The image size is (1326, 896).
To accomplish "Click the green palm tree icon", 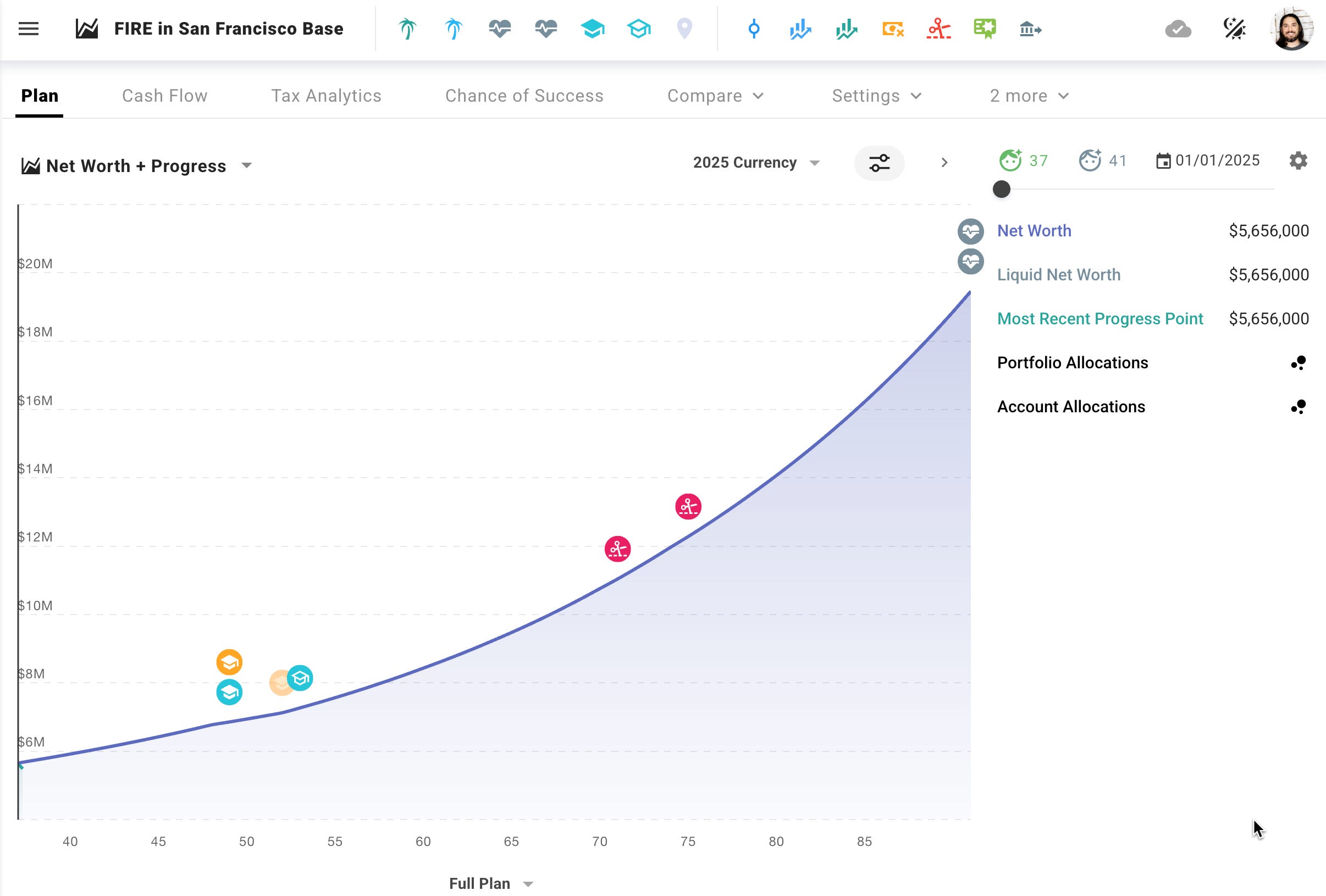I will tap(407, 29).
